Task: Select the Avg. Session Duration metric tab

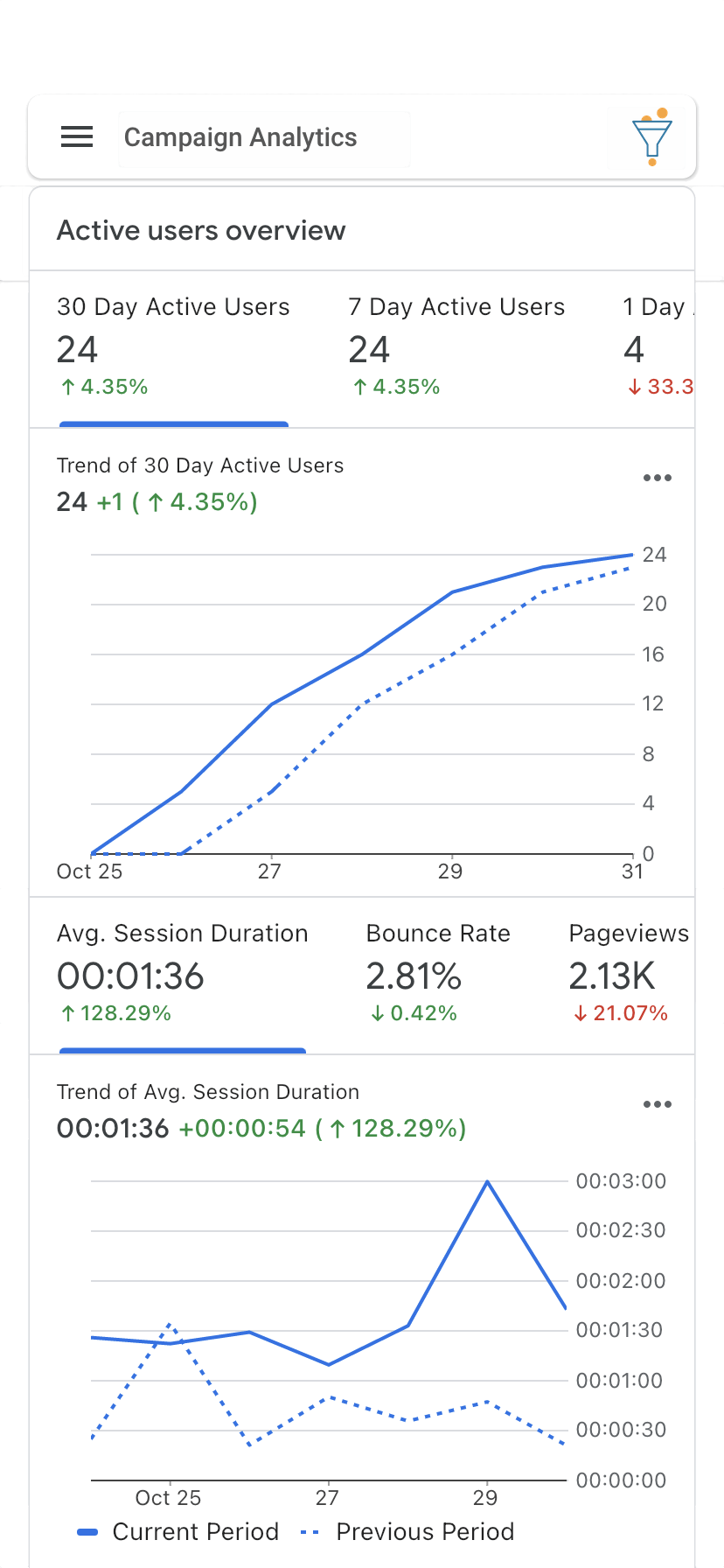Action: 183,976
